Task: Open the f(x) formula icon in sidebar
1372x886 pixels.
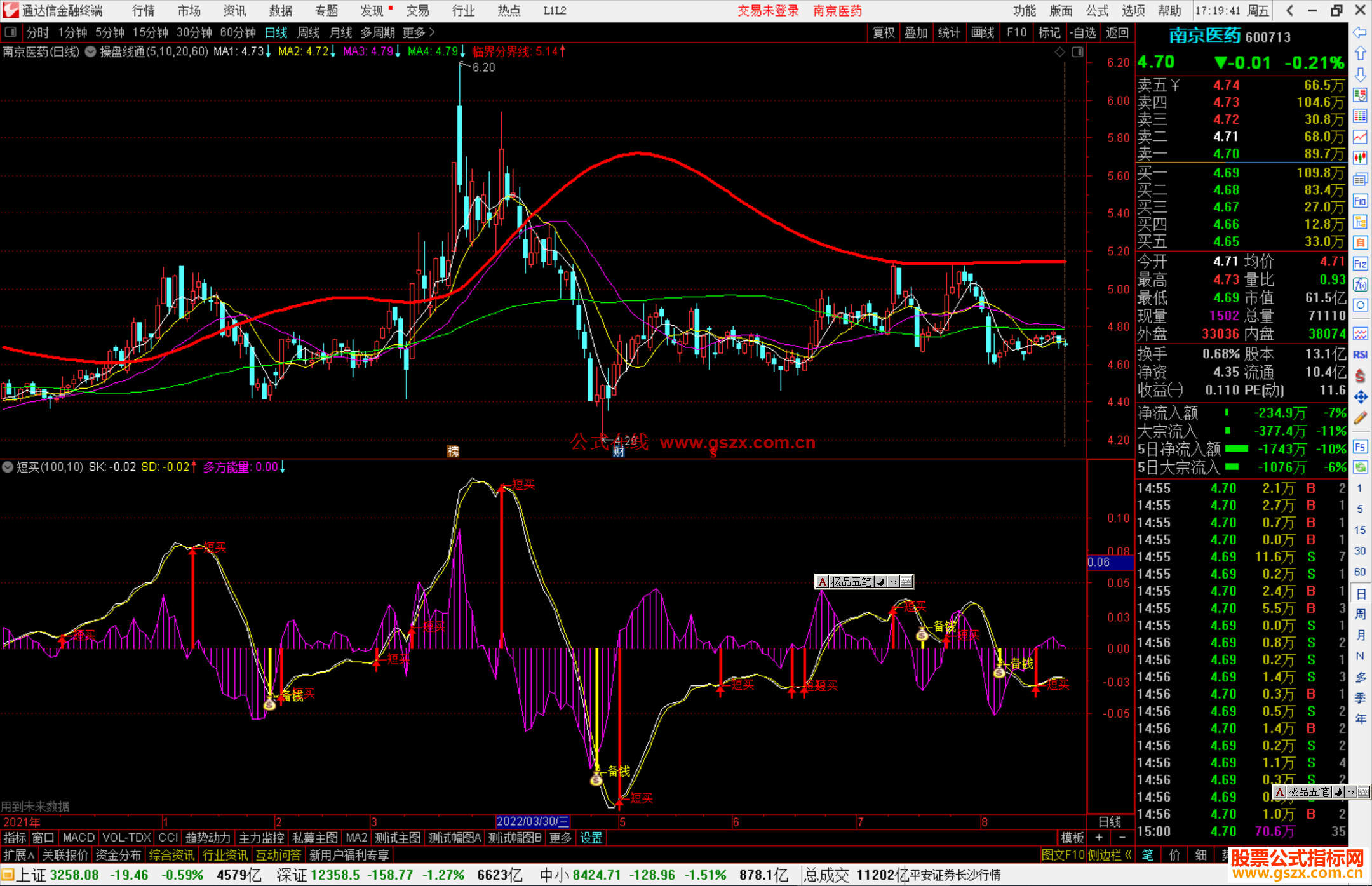Action: (1360, 285)
